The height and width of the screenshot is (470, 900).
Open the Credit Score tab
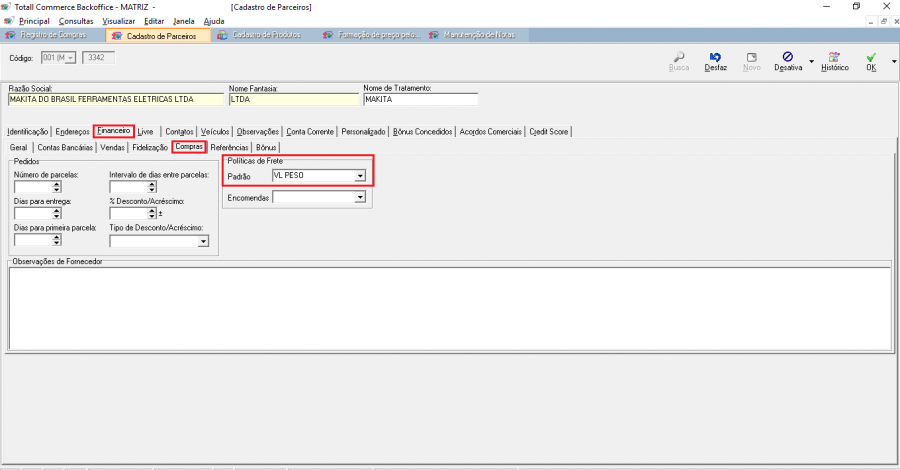pyautogui.click(x=549, y=131)
